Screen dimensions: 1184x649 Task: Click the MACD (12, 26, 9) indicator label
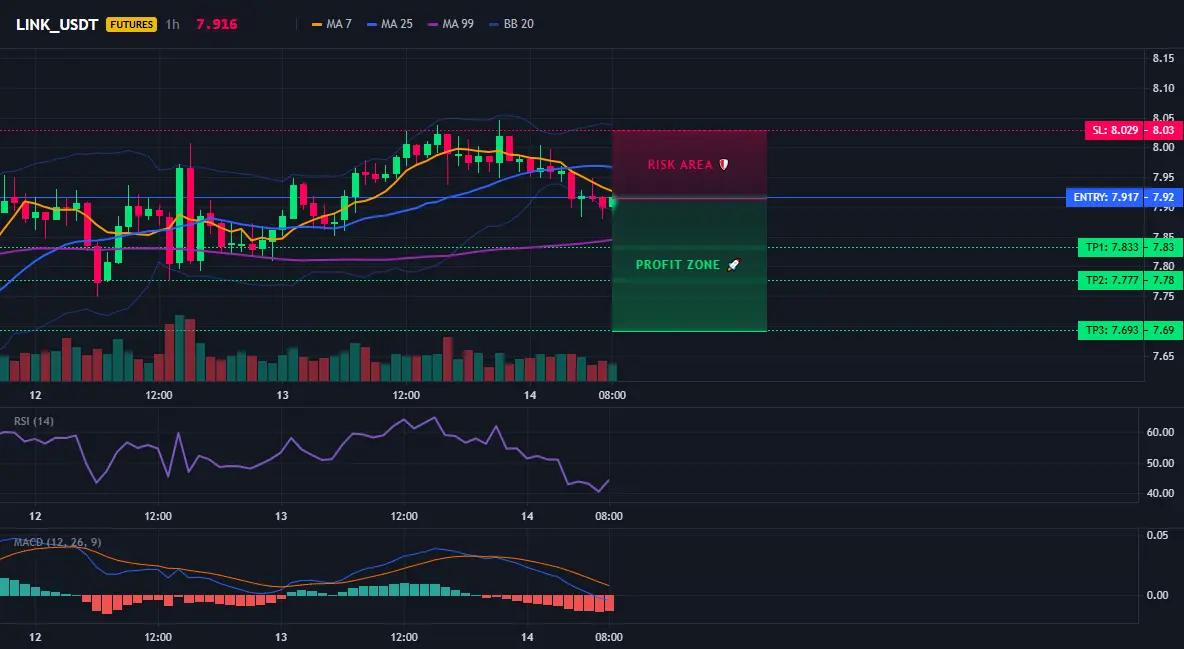57,542
